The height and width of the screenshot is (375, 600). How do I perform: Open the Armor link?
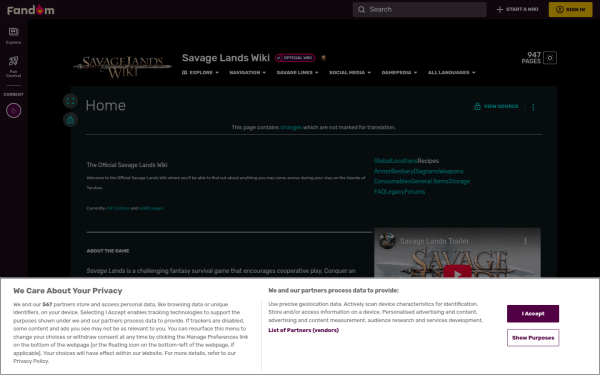click(382, 171)
